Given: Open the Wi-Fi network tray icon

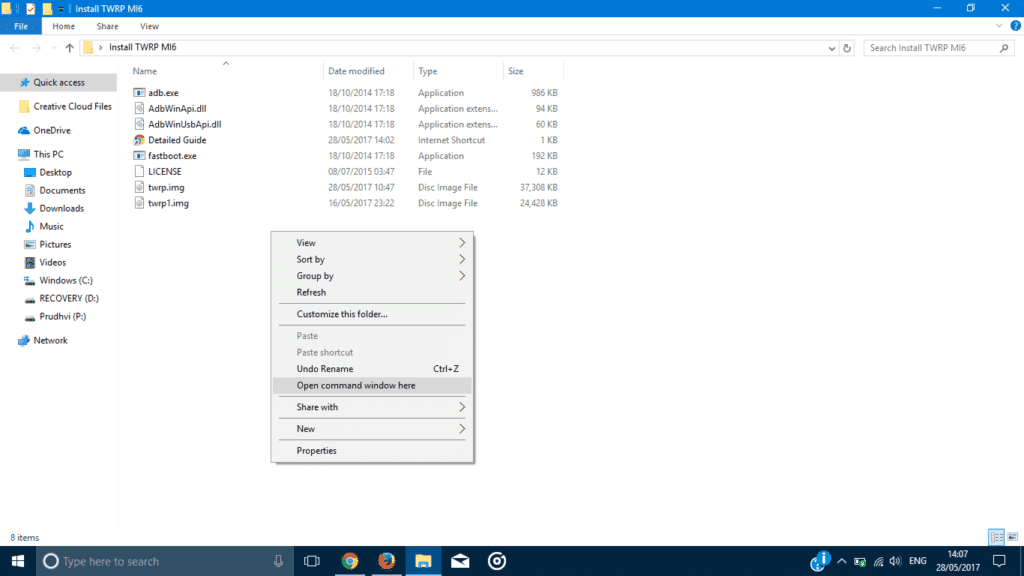Looking at the screenshot, I should point(878,562).
